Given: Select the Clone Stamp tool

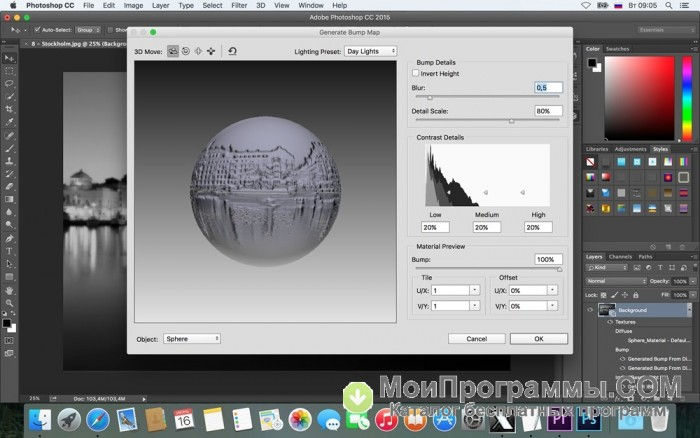Looking at the screenshot, I should pos(9,161).
